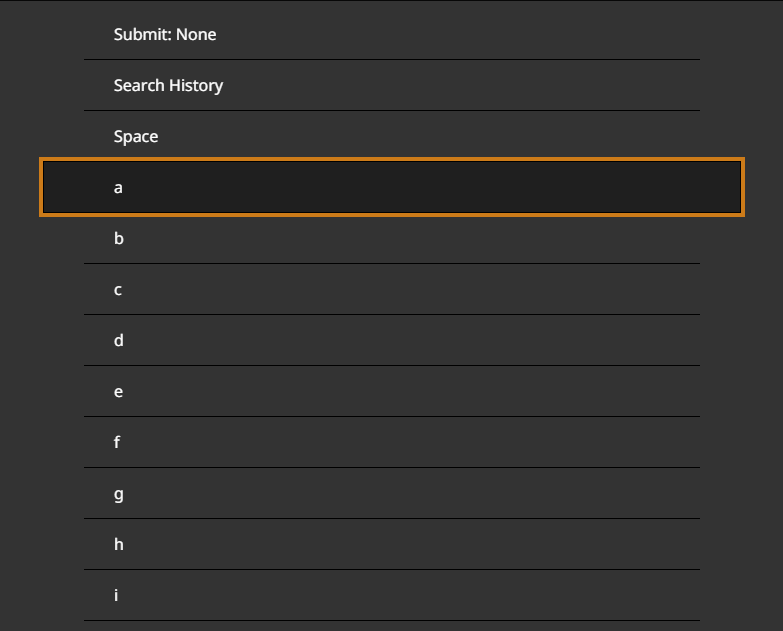Pick letter 'g' from the list

click(x=390, y=494)
